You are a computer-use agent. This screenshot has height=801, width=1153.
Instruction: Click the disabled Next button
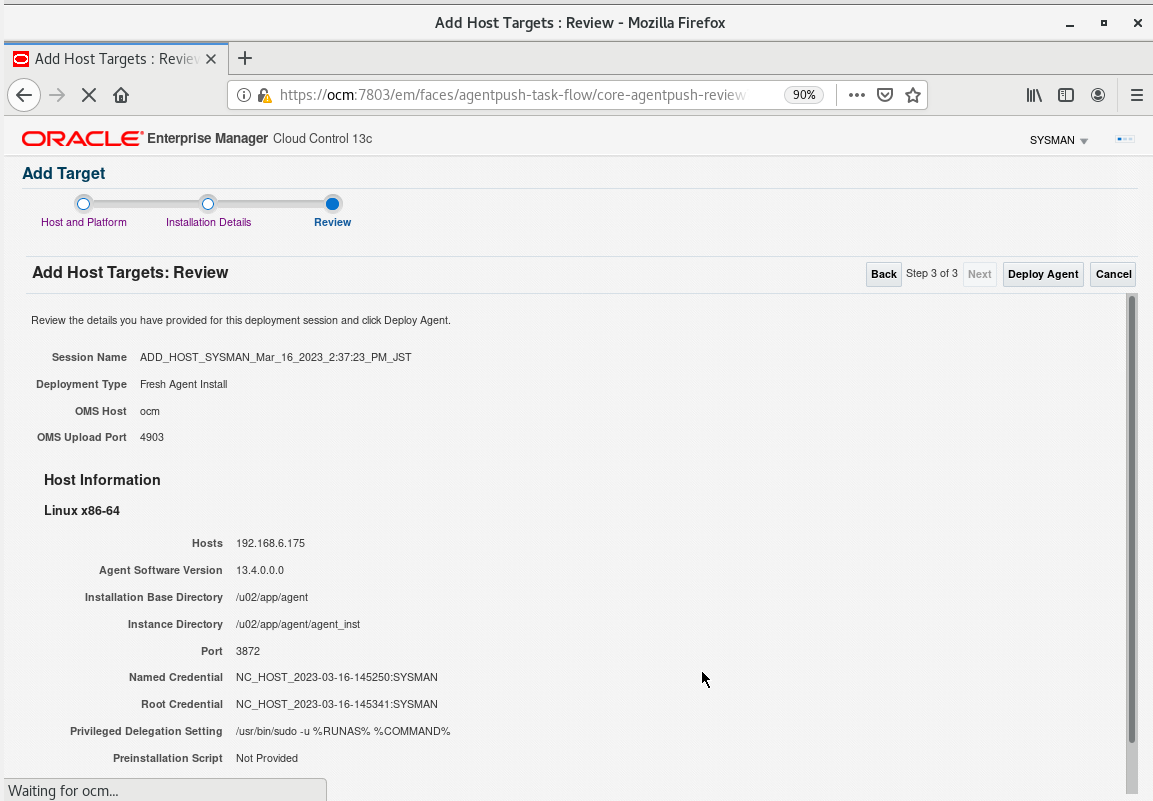979,274
